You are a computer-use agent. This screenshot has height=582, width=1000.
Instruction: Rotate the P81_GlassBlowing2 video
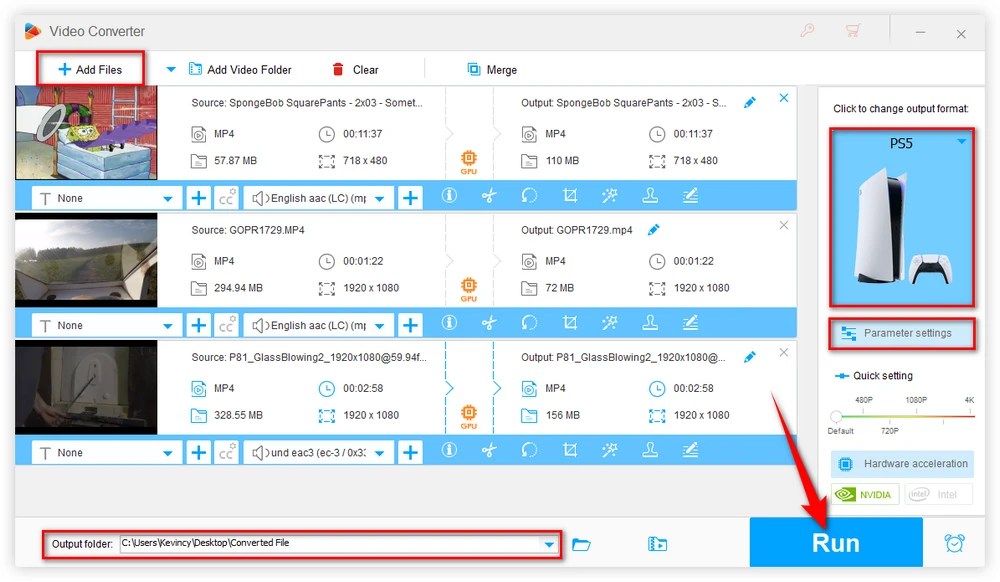click(x=529, y=450)
